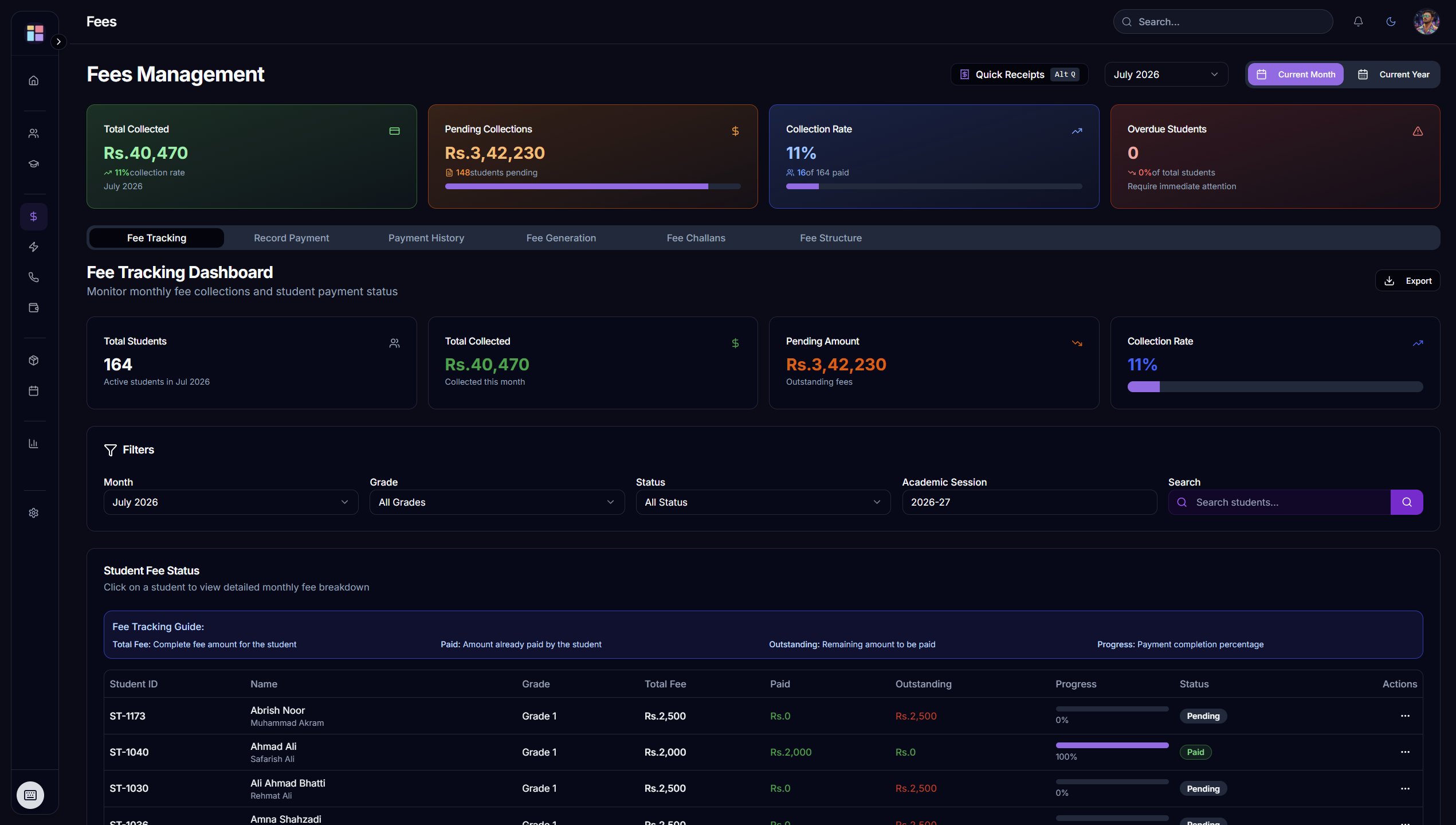This screenshot has height=825, width=1456.
Task: Click the keyboard shortcuts button
Action: click(30, 795)
